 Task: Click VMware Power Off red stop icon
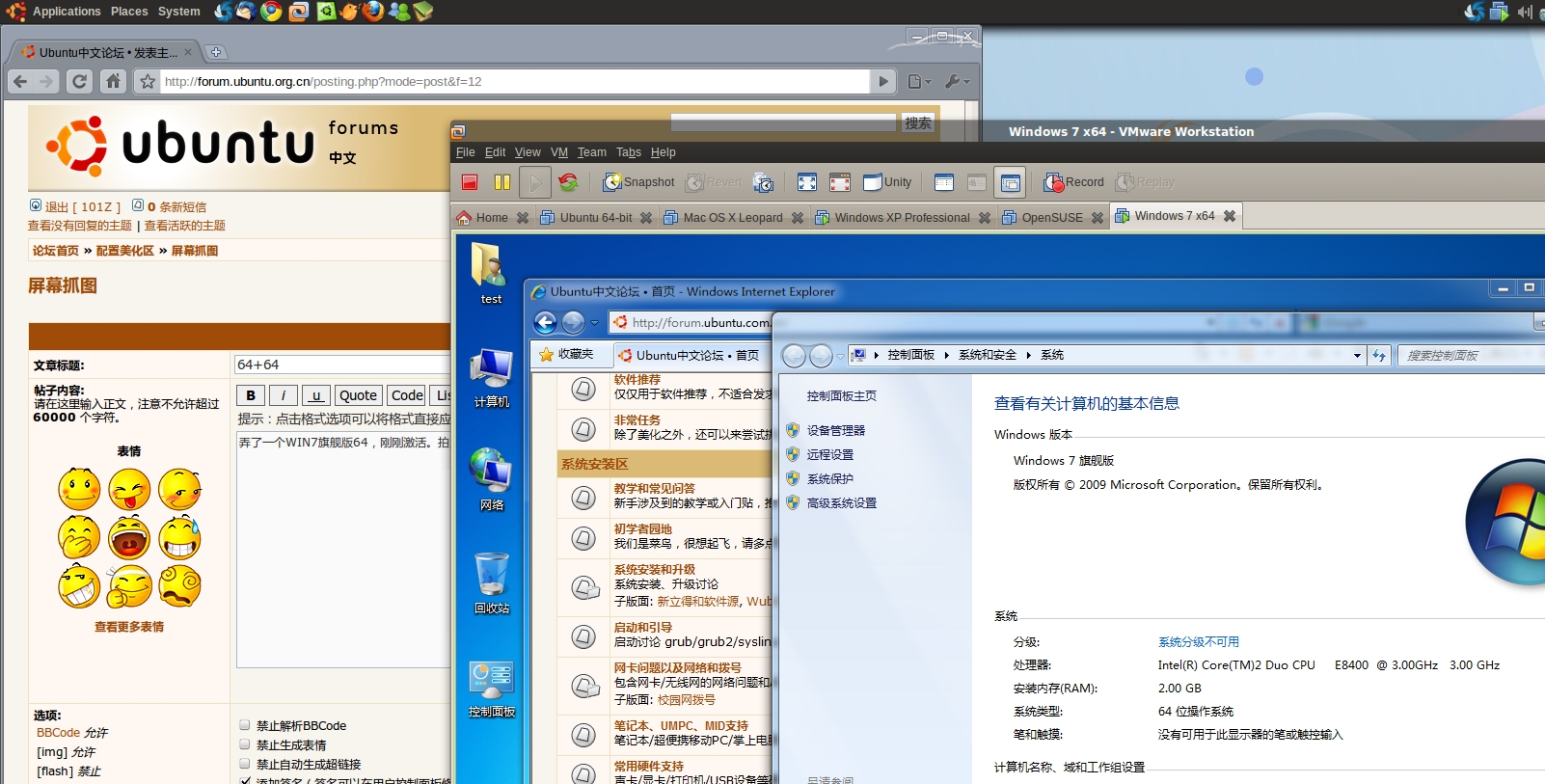470,182
